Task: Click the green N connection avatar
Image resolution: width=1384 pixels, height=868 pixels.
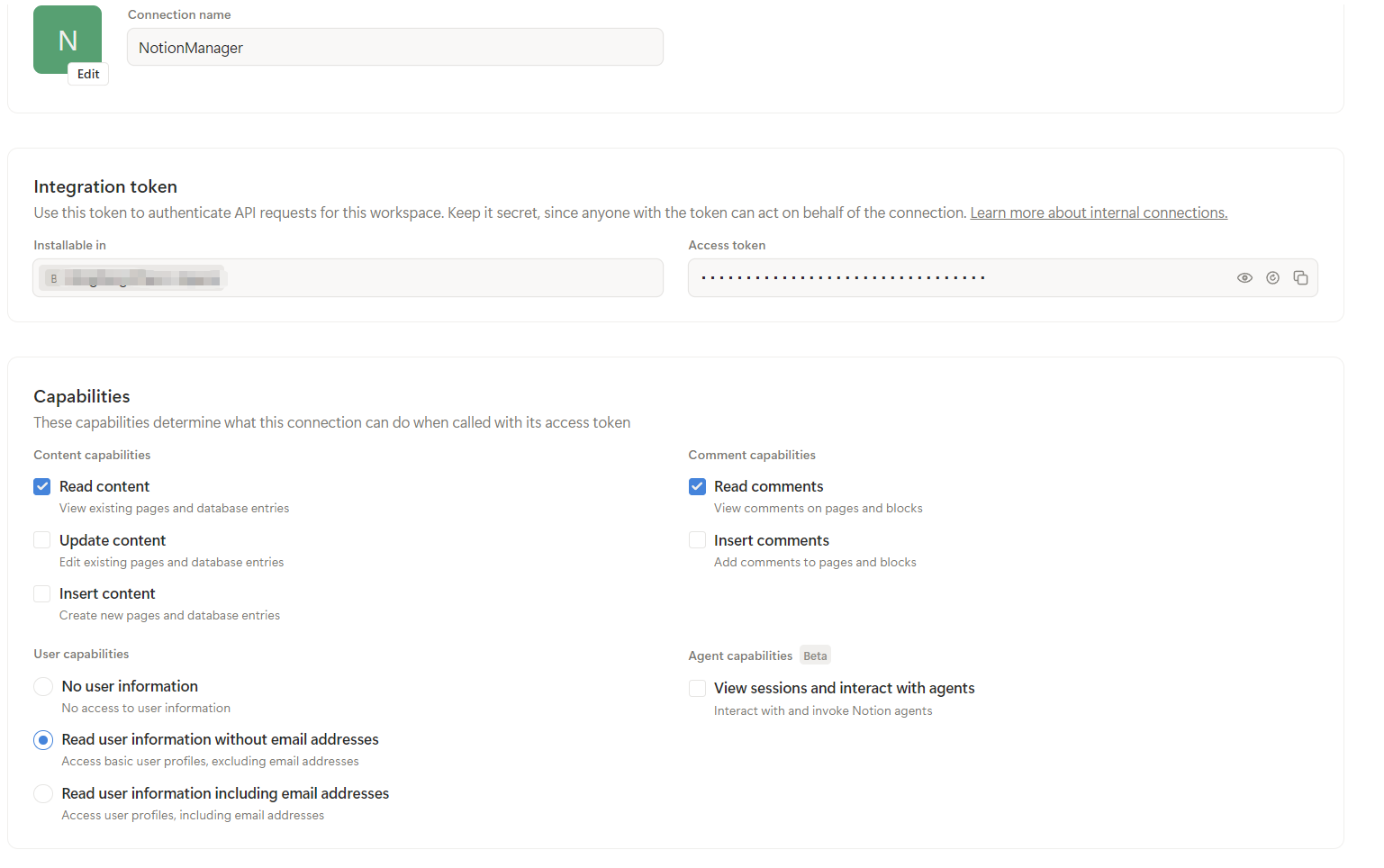Action: click(x=68, y=40)
